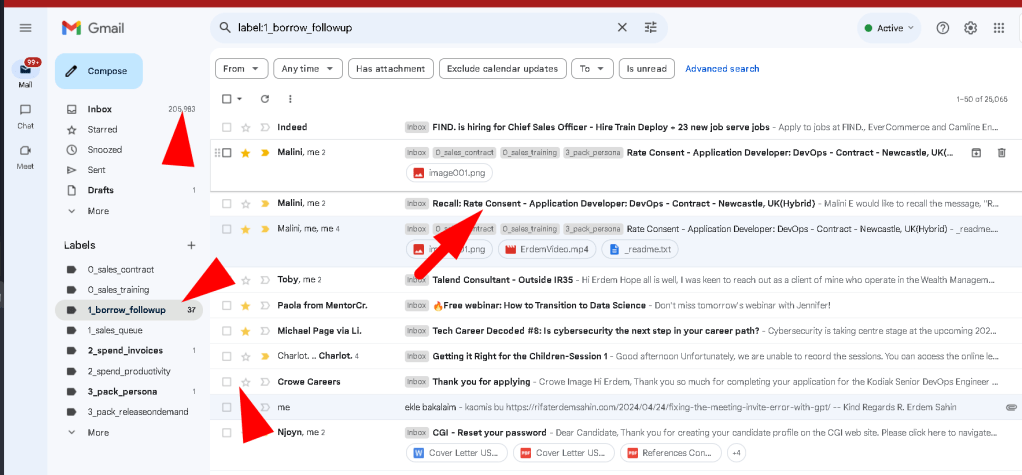Star the Recall: Rate Consent email
Image resolution: width=1022 pixels, height=475 pixels.
click(246, 203)
